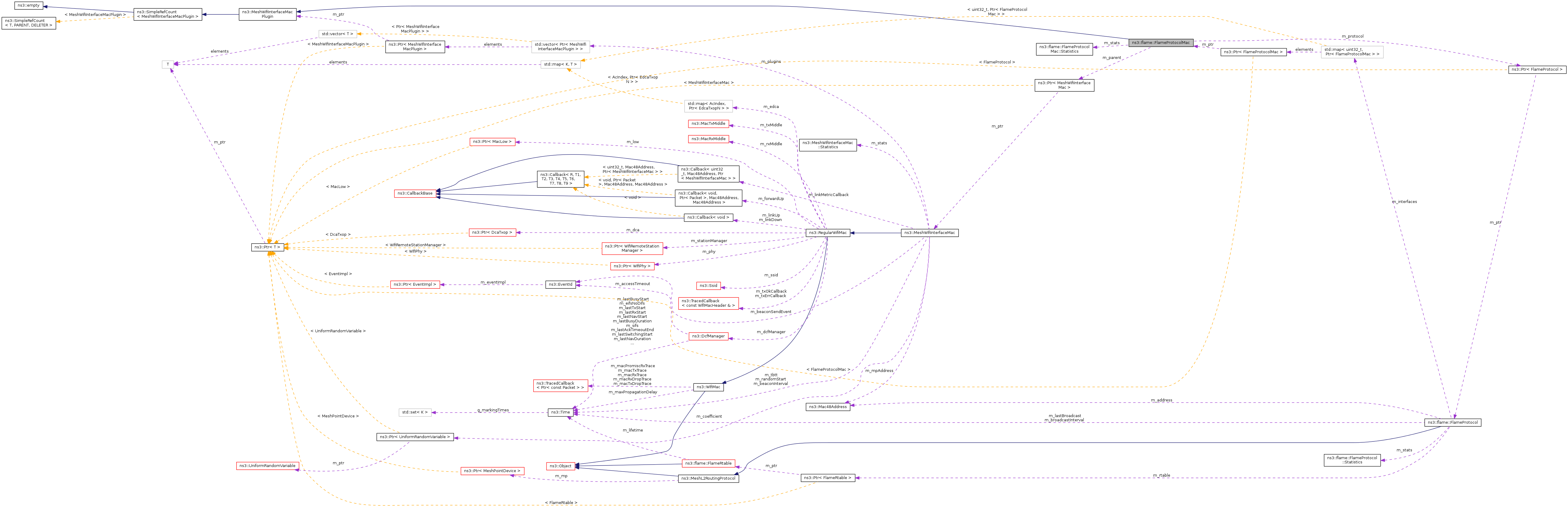Open the ns3::Ptr< FlameProtocol > node
This screenshot has height=507, width=1568.
point(1537,69)
